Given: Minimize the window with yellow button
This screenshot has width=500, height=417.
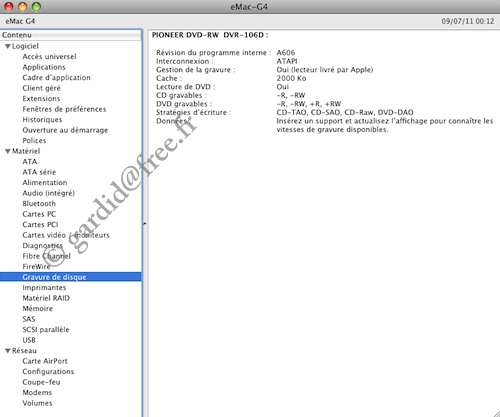Looking at the screenshot, I should point(22,6).
